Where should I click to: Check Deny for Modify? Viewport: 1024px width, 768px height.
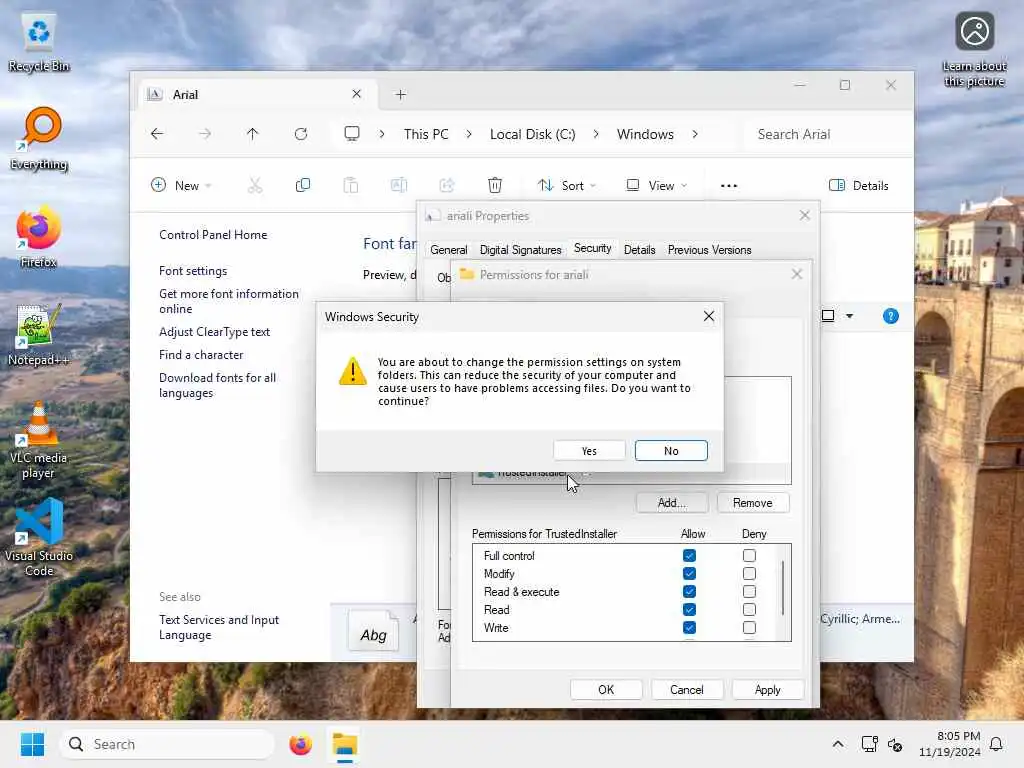pyautogui.click(x=749, y=573)
